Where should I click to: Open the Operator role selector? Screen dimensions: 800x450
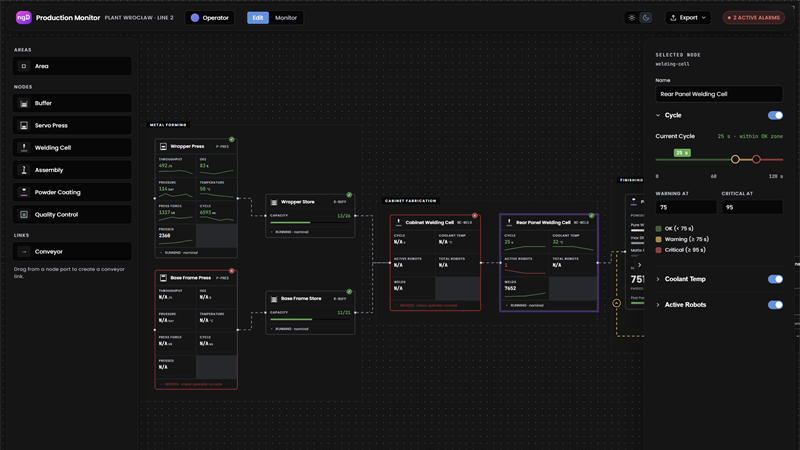pyautogui.click(x=210, y=18)
